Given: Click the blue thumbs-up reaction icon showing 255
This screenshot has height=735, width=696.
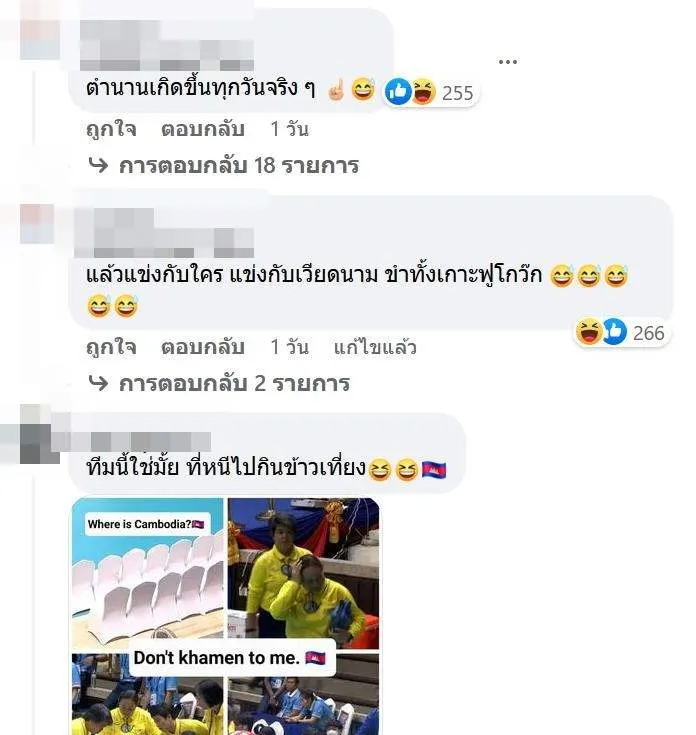Looking at the screenshot, I should click(398, 92).
